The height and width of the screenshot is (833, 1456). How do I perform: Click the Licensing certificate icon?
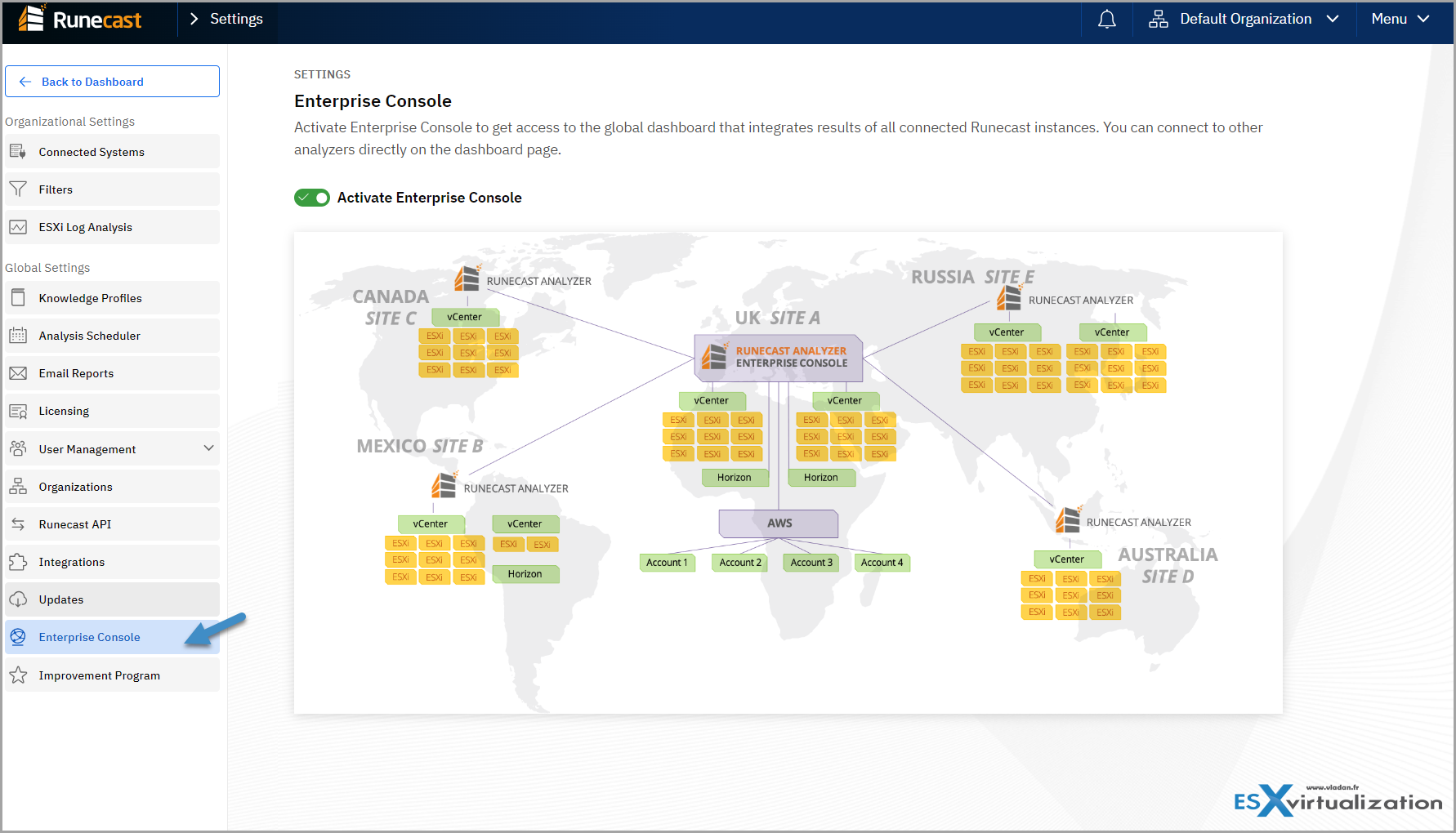click(18, 411)
